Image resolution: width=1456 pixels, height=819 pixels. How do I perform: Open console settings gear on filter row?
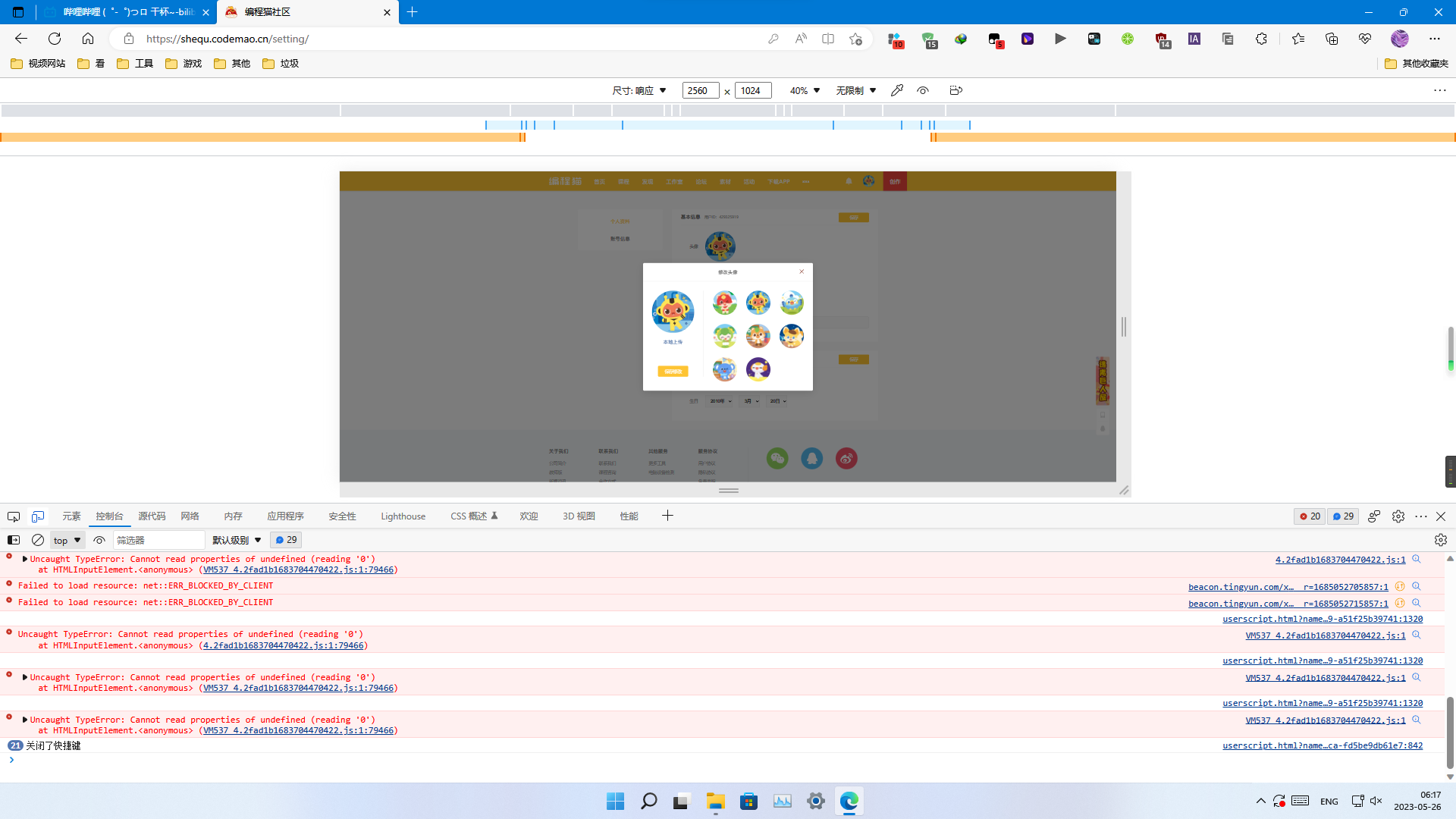(x=1441, y=540)
